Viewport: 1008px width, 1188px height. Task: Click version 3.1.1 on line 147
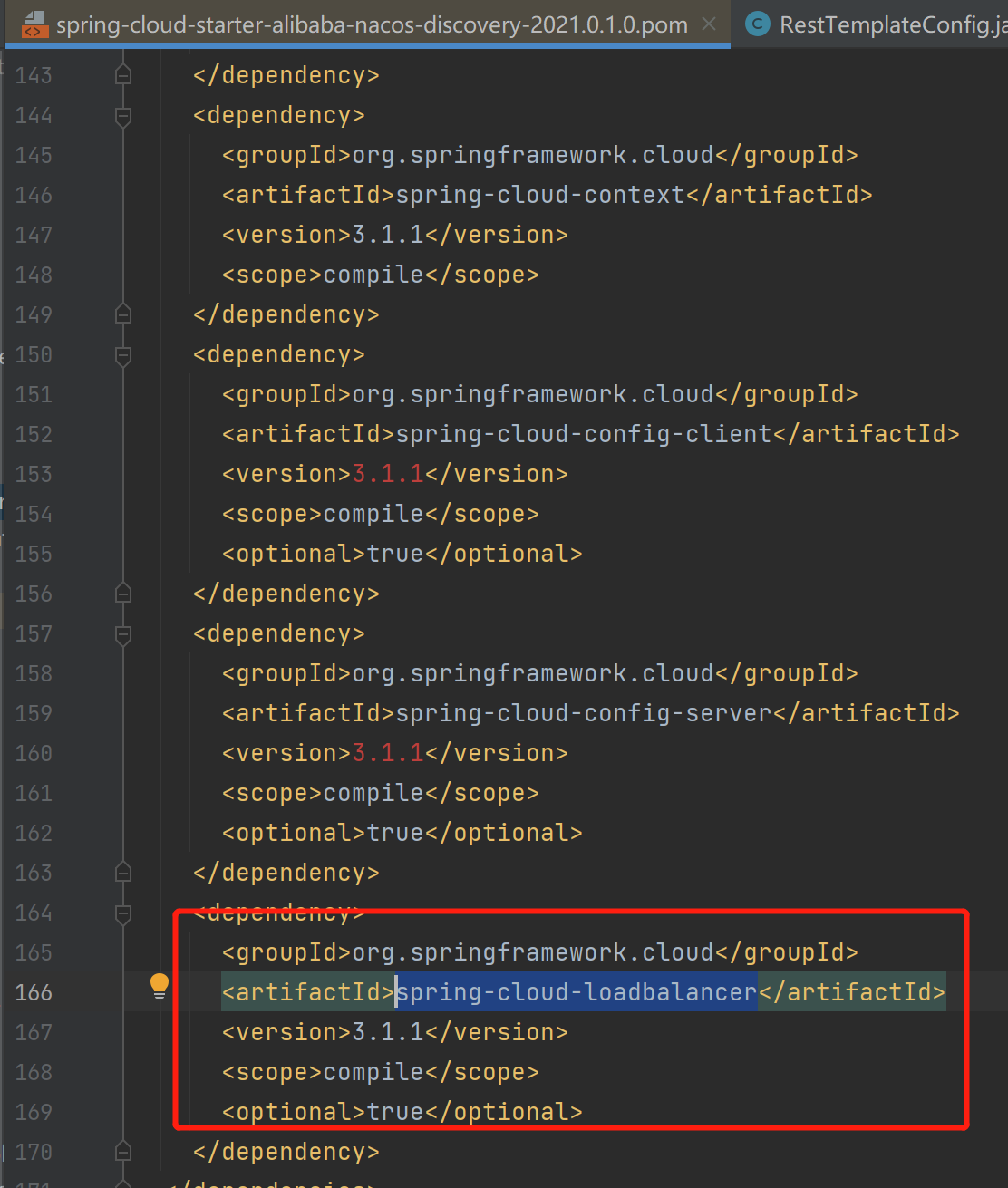click(x=388, y=235)
